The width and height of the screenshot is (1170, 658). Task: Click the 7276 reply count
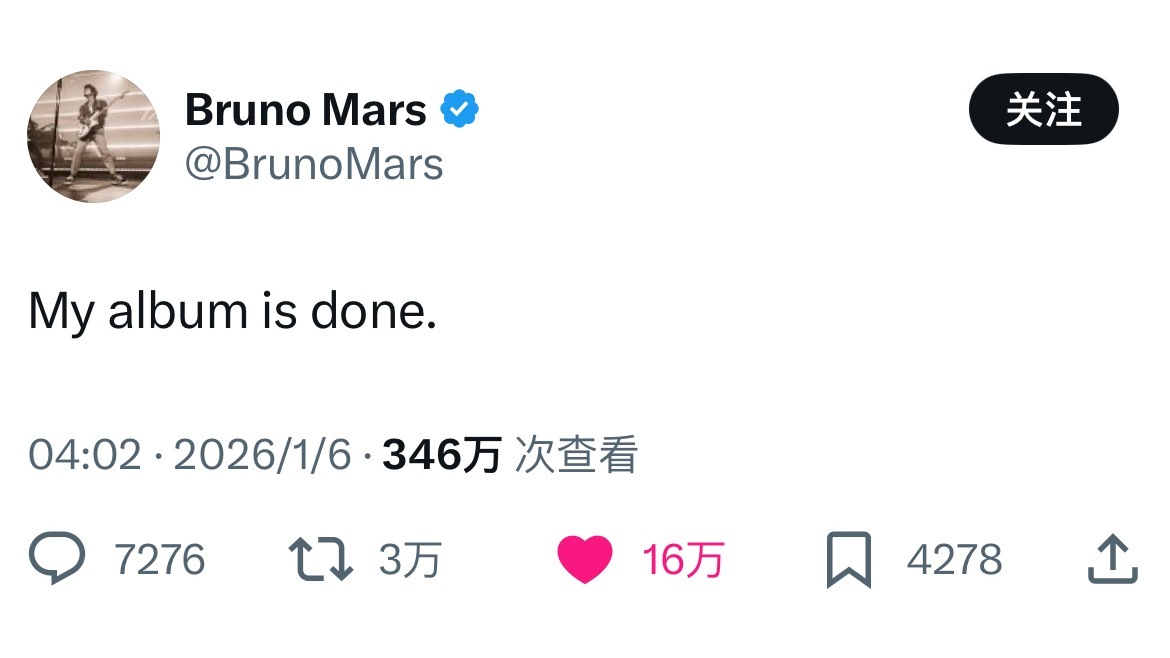(160, 559)
